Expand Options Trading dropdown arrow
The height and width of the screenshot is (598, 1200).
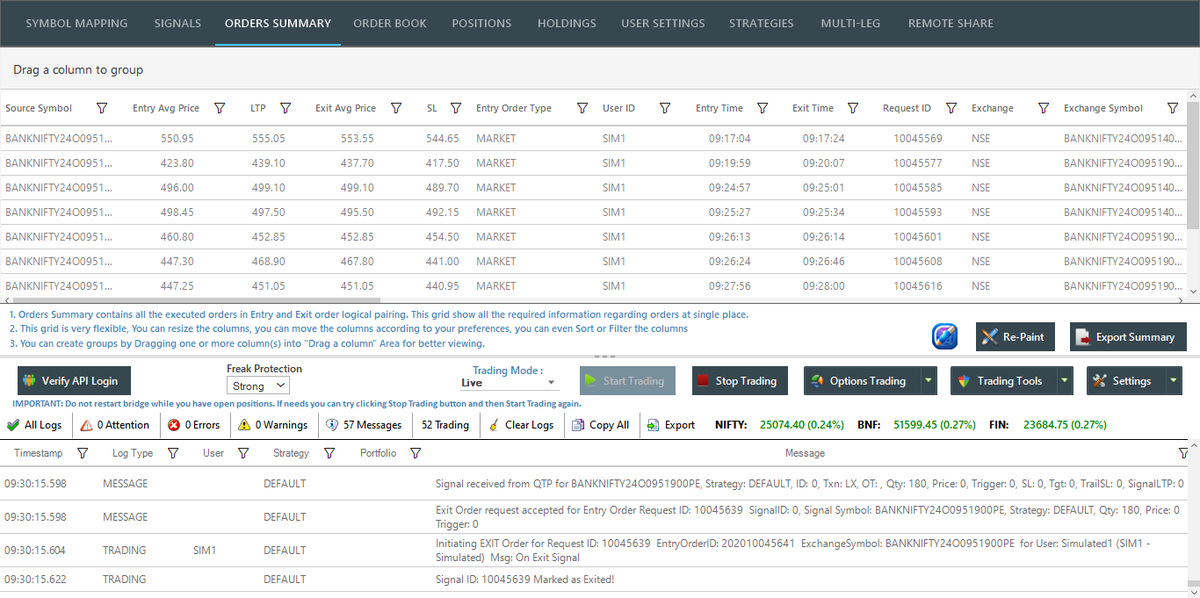pos(929,381)
